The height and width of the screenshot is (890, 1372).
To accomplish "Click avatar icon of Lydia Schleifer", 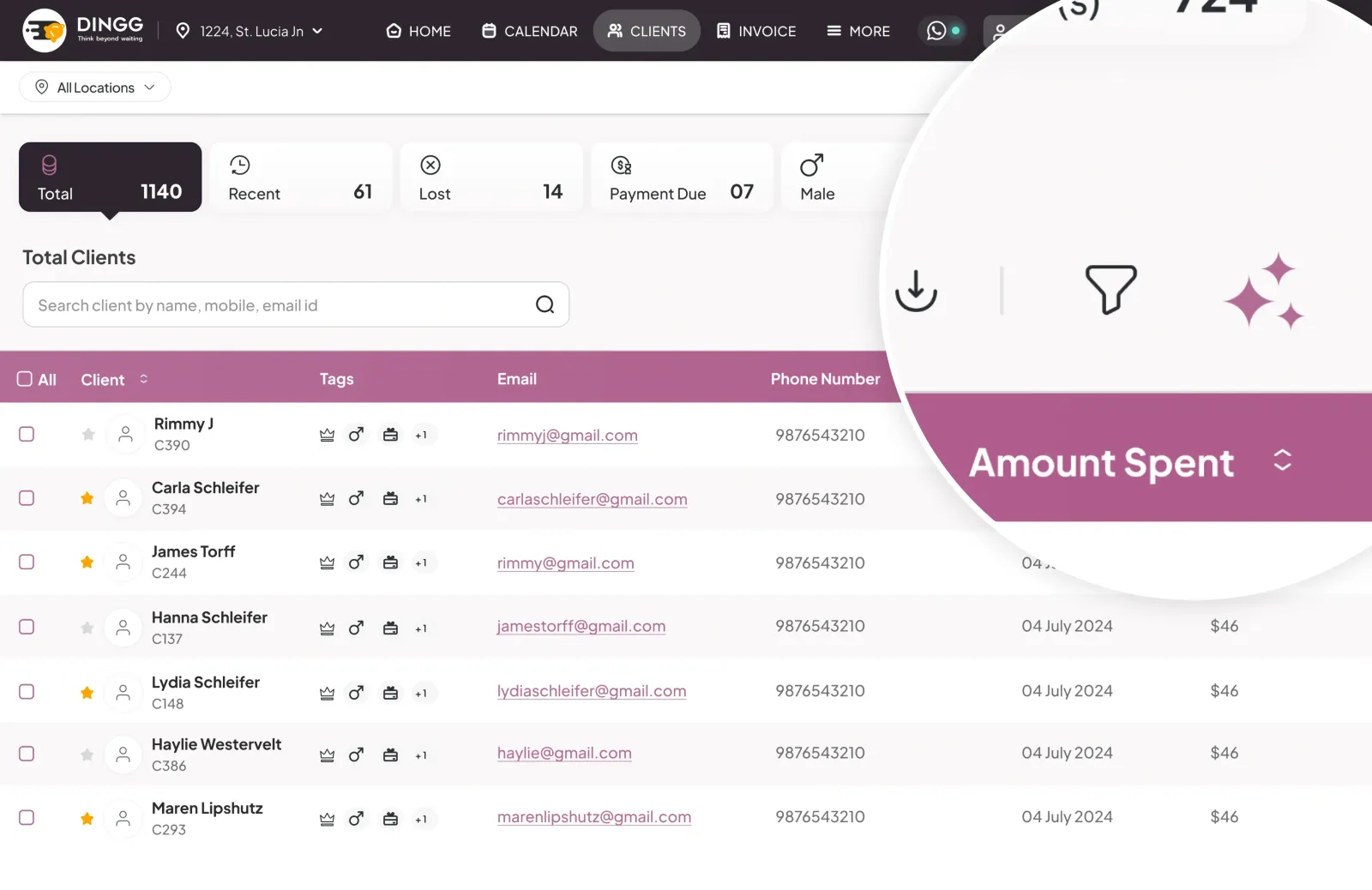I will [123, 693].
